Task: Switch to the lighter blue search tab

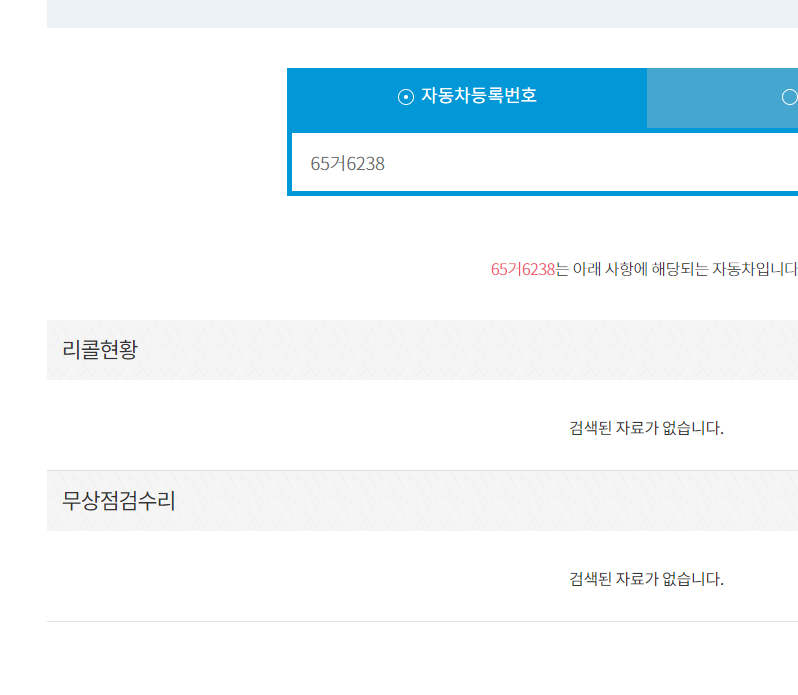Action: tap(720, 98)
